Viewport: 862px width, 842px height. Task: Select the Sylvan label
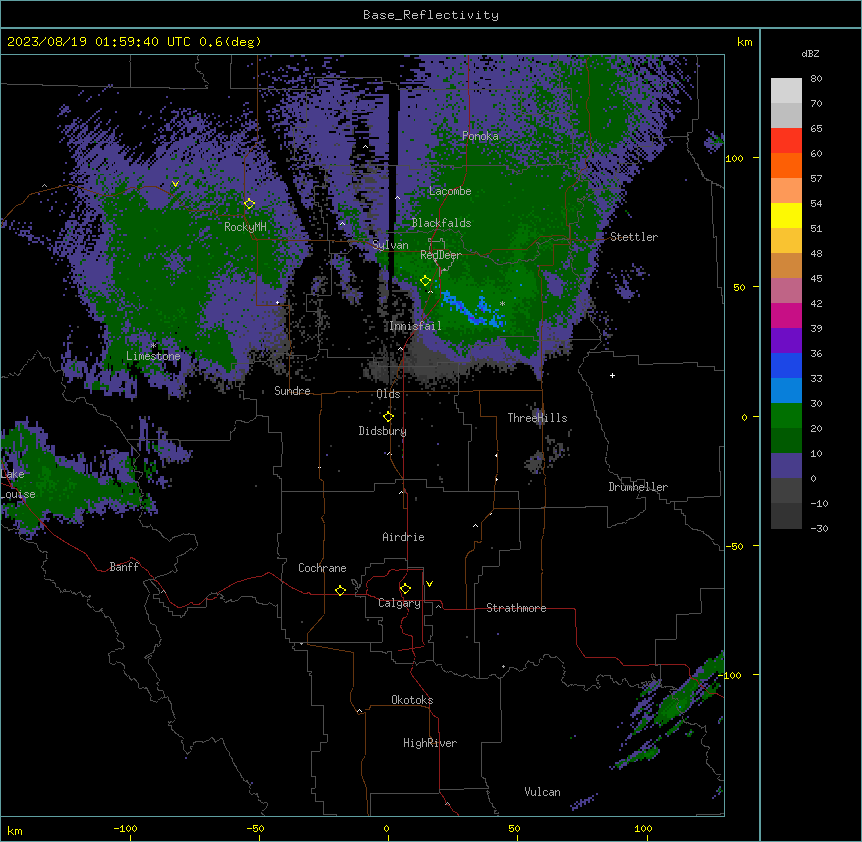click(390, 245)
